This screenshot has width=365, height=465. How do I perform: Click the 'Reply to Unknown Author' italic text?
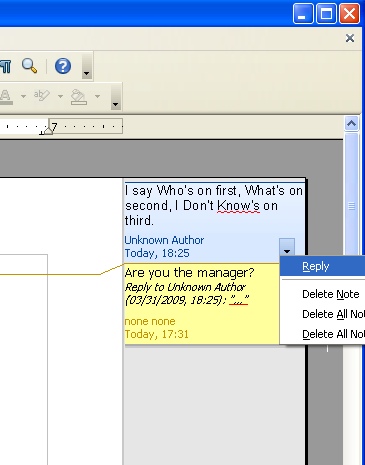[x=185, y=287]
